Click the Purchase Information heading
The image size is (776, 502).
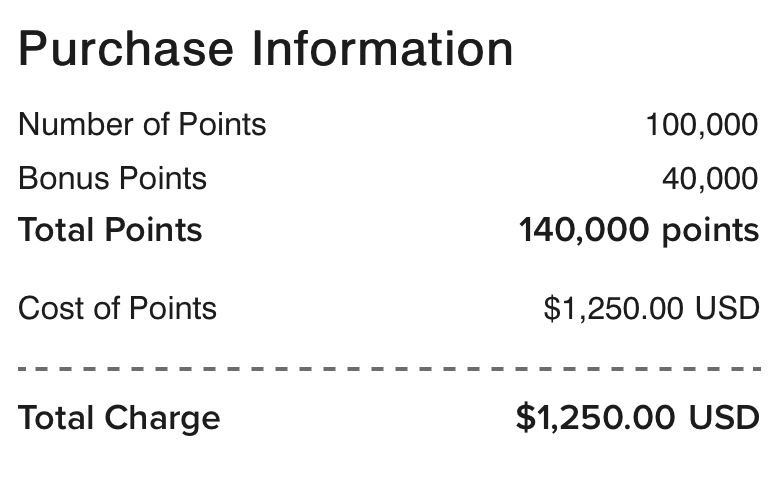click(x=265, y=49)
